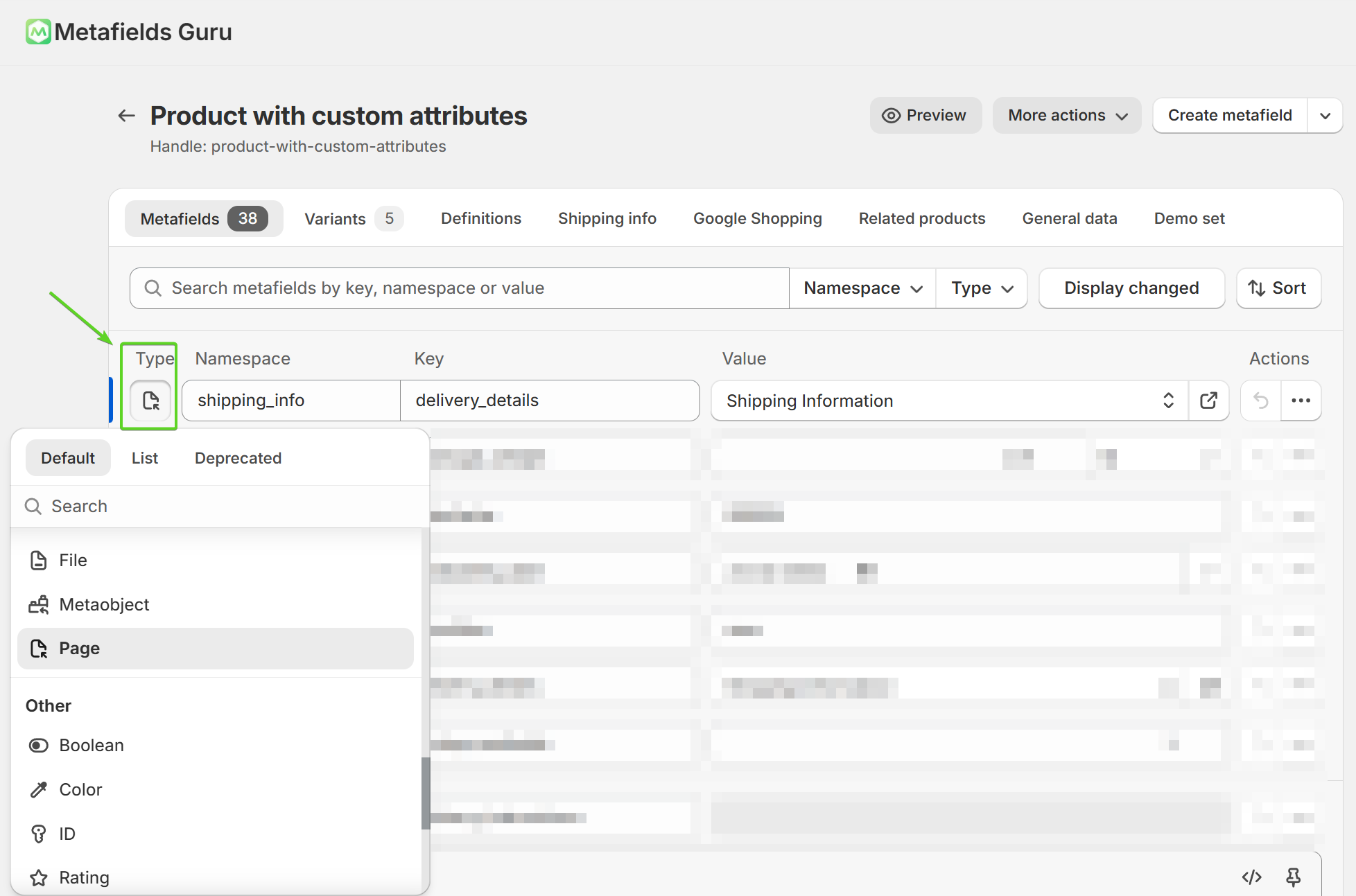The height and width of the screenshot is (896, 1356).
Task: Open the page type icon button
Action: pyautogui.click(x=150, y=401)
